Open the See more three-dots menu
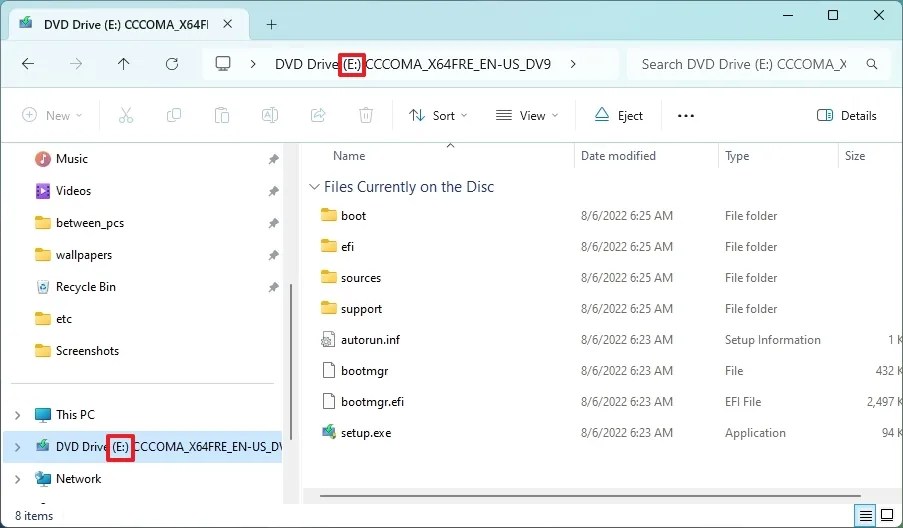Viewport: 903px width, 528px height. click(685, 116)
